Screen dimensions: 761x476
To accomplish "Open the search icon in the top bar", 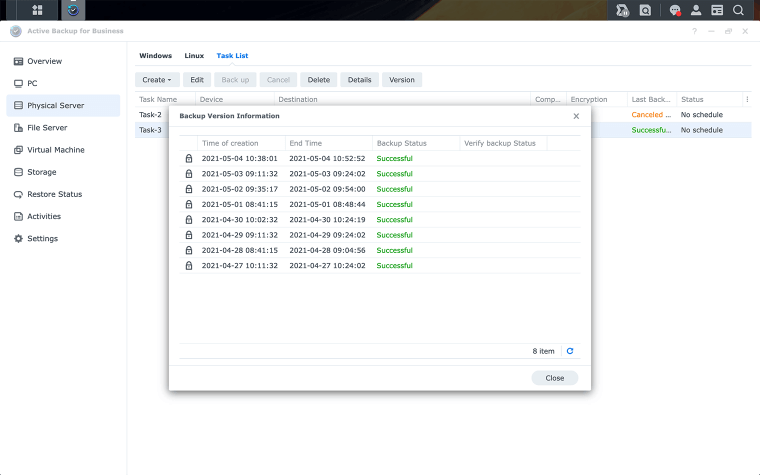I will coord(739,10).
